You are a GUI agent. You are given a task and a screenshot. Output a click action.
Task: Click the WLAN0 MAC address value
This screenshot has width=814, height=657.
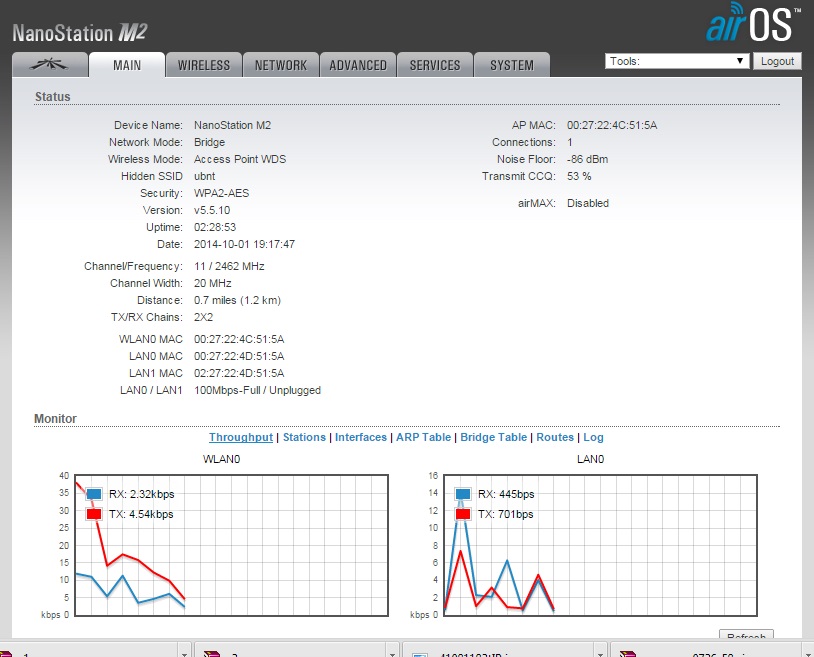239,339
